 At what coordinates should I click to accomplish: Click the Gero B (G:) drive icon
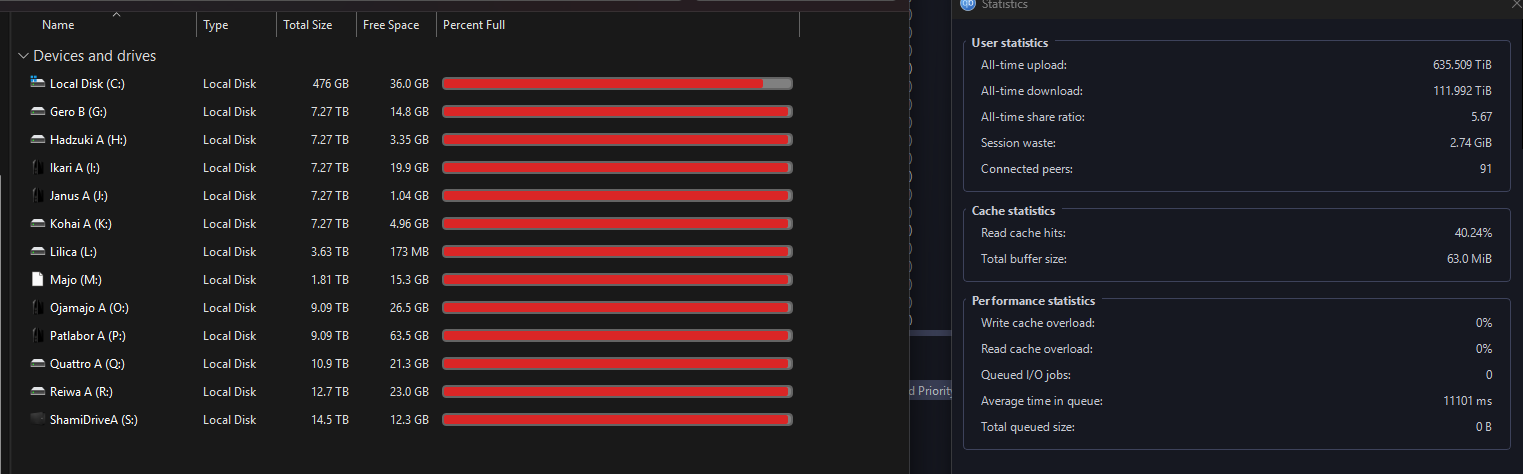click(38, 111)
